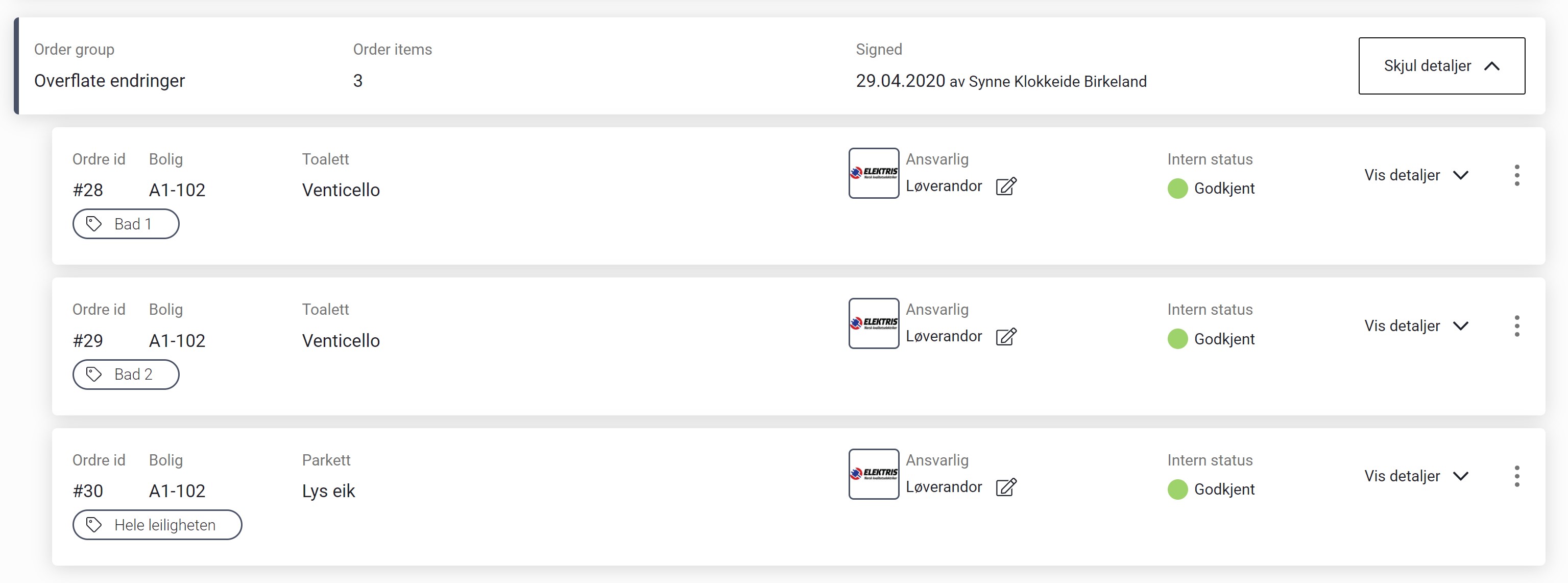
Task: Open three-dot menu for order #30
Action: click(x=1517, y=476)
